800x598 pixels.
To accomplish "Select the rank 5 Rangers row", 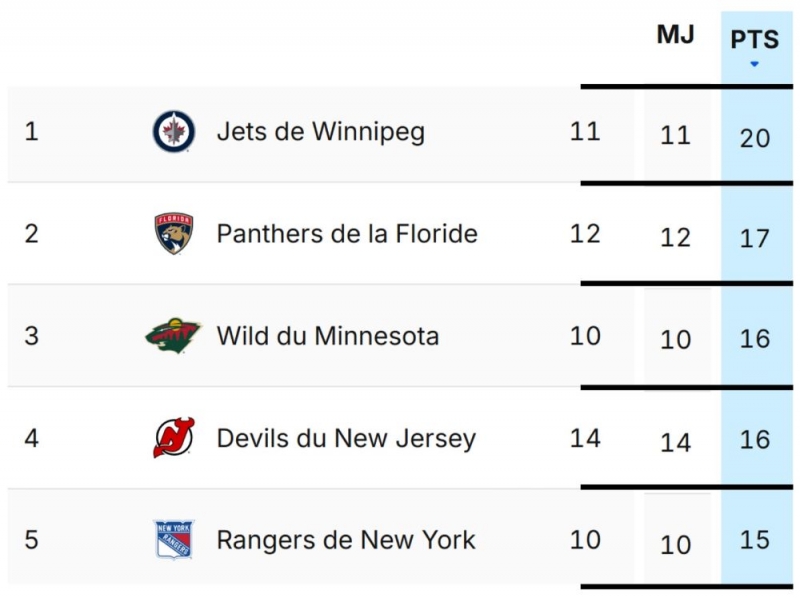I will pos(400,539).
